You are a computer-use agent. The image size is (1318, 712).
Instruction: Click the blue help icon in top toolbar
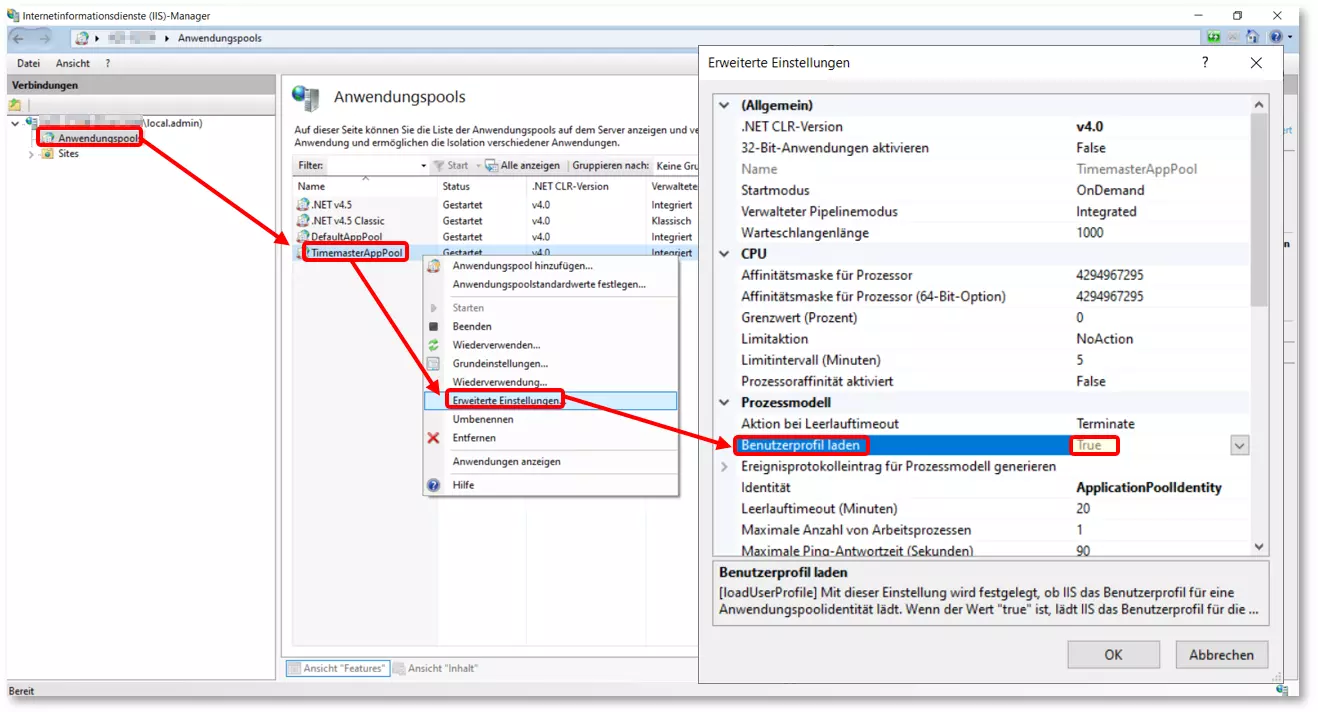point(1276,38)
